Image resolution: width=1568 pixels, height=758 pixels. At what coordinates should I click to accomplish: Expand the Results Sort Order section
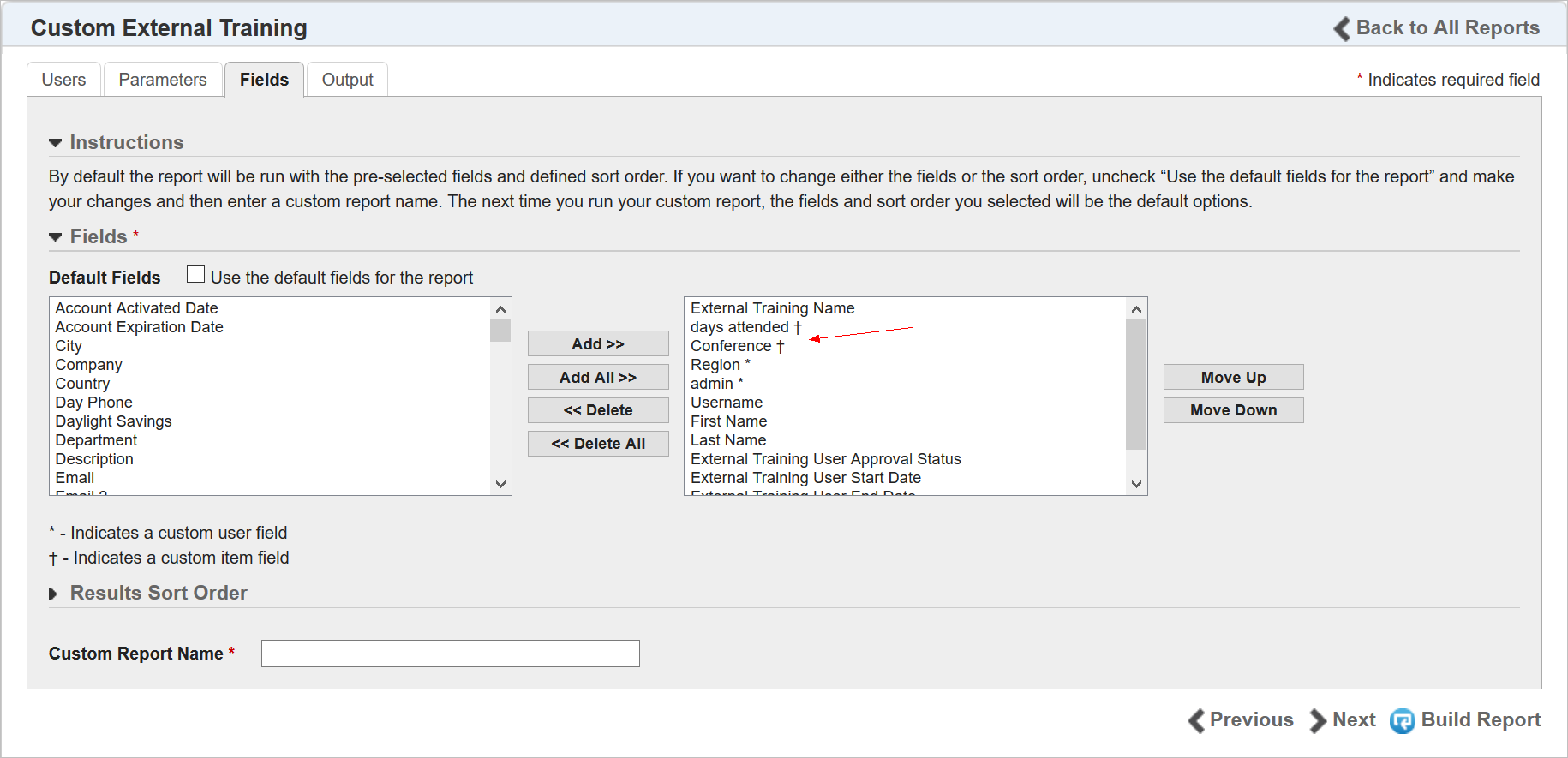[x=54, y=594]
